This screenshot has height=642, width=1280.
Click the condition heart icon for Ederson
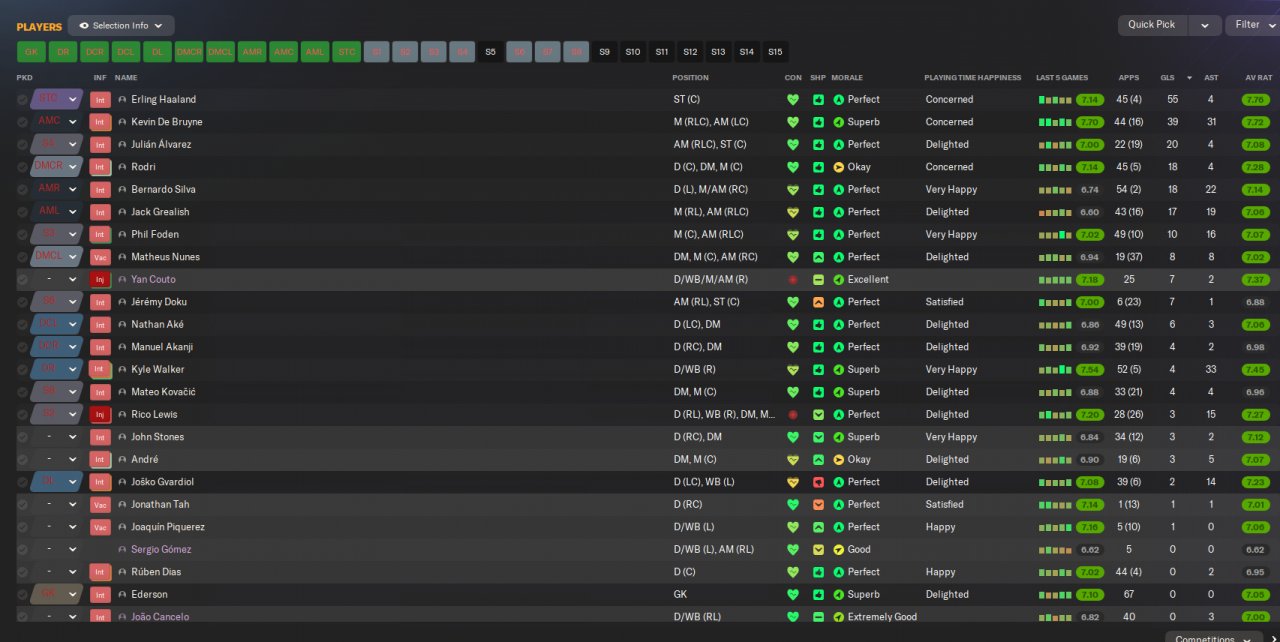click(793, 594)
